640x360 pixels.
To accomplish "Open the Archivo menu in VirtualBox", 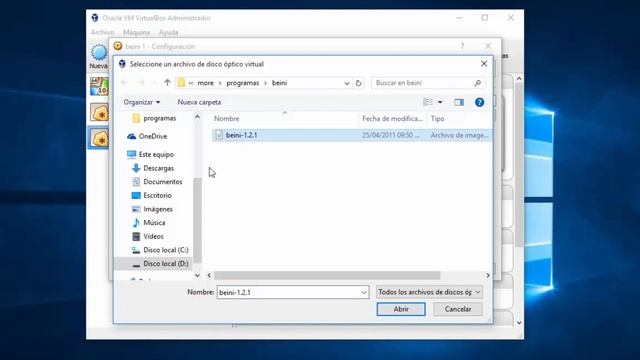I will tap(102, 32).
